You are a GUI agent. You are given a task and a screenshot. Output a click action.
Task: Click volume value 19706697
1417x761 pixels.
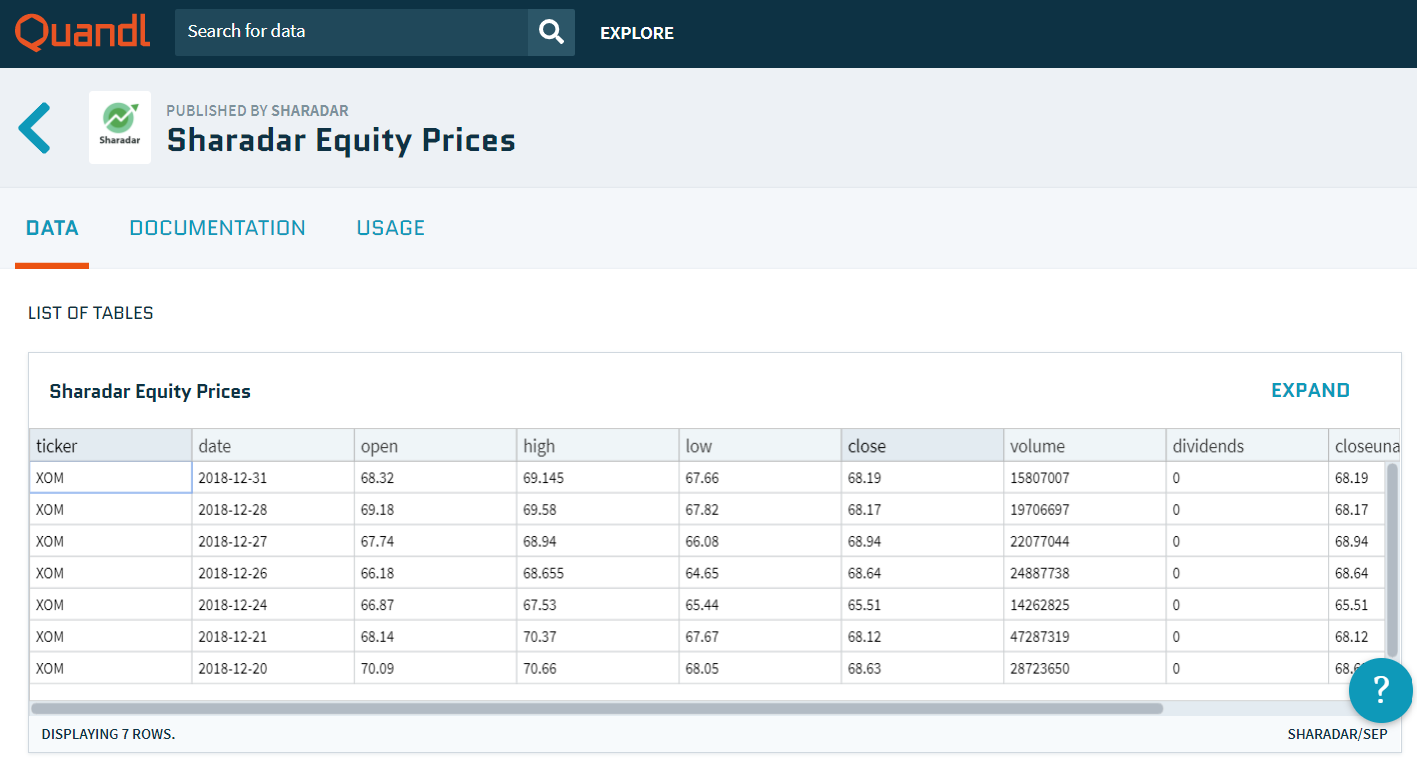[1084, 510]
